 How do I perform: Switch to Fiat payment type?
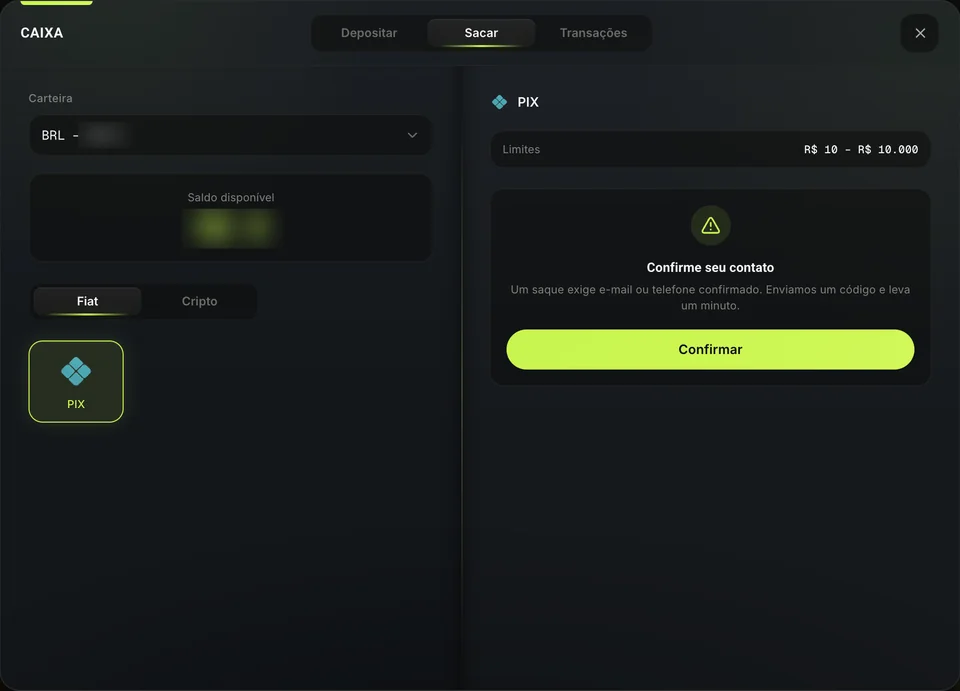click(87, 301)
